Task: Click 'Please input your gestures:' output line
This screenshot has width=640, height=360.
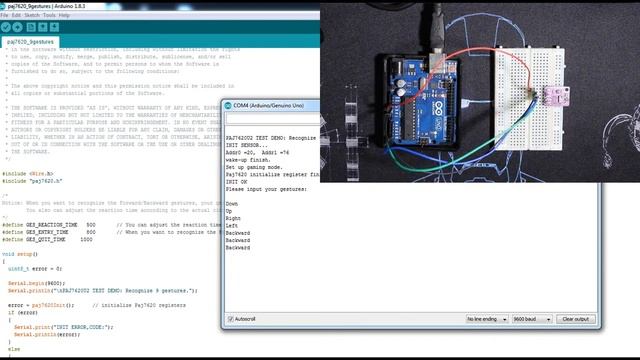Action: click(266, 189)
